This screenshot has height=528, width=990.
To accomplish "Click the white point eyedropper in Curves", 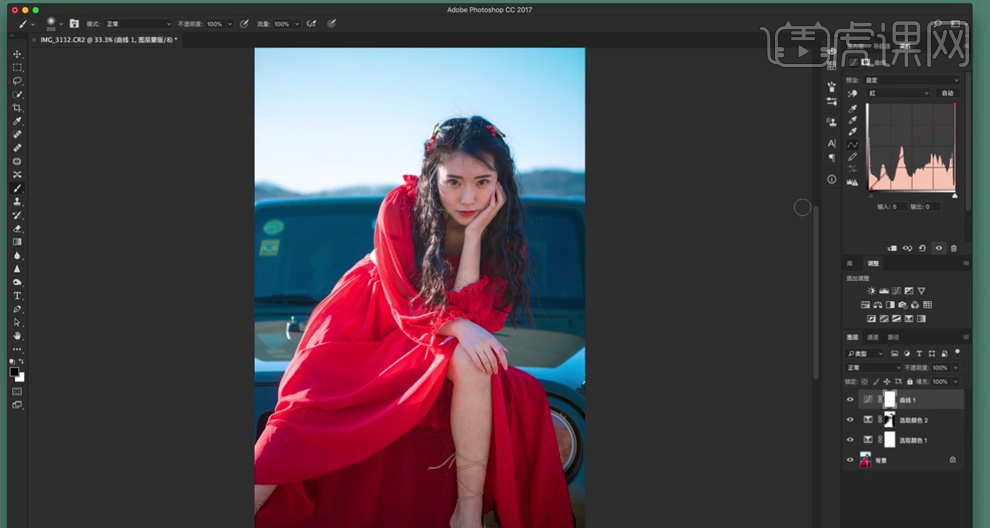I will tap(852, 132).
